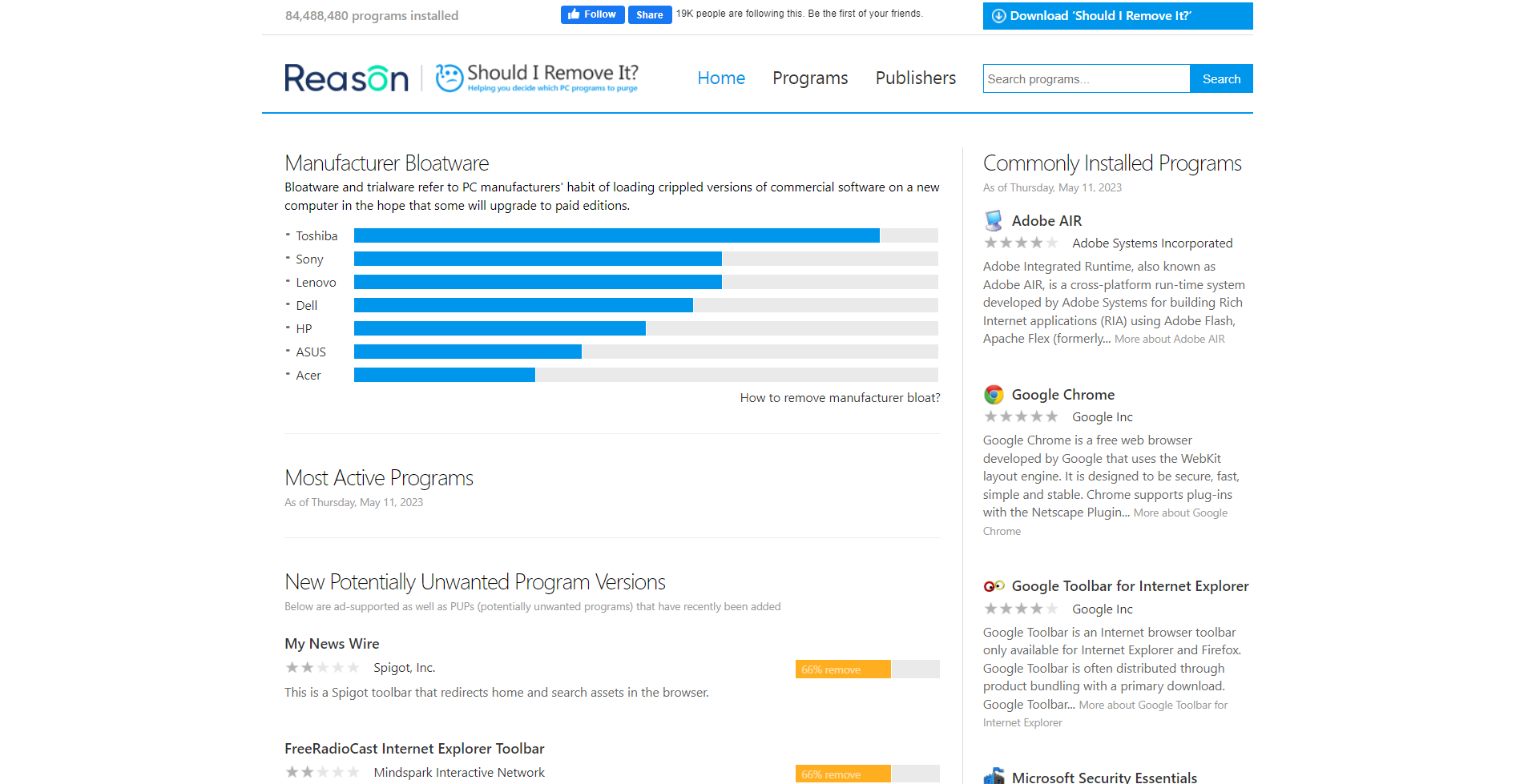The width and height of the screenshot is (1516, 784).
Task: Click the My News Wire 66% remove bar
Action: 867,669
